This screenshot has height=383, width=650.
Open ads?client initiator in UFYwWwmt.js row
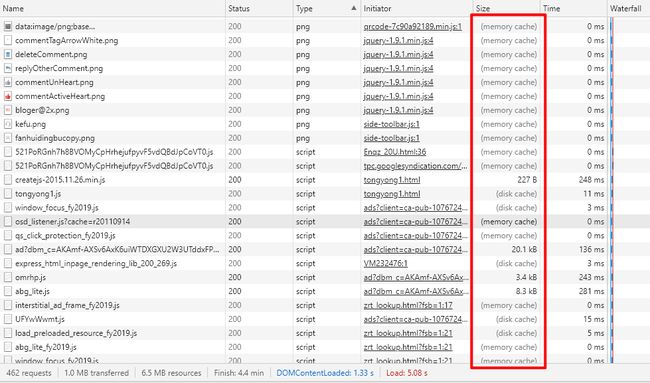[415, 319]
